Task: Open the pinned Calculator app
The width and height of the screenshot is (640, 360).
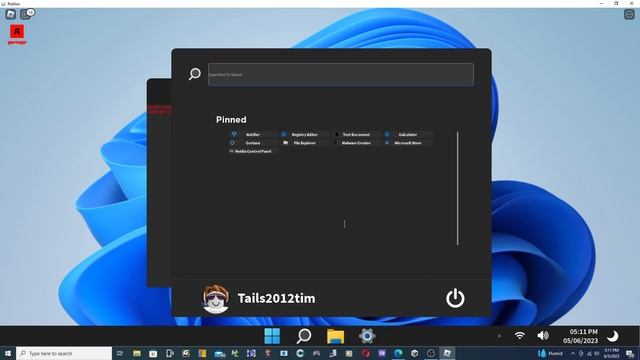Action: click(x=408, y=134)
